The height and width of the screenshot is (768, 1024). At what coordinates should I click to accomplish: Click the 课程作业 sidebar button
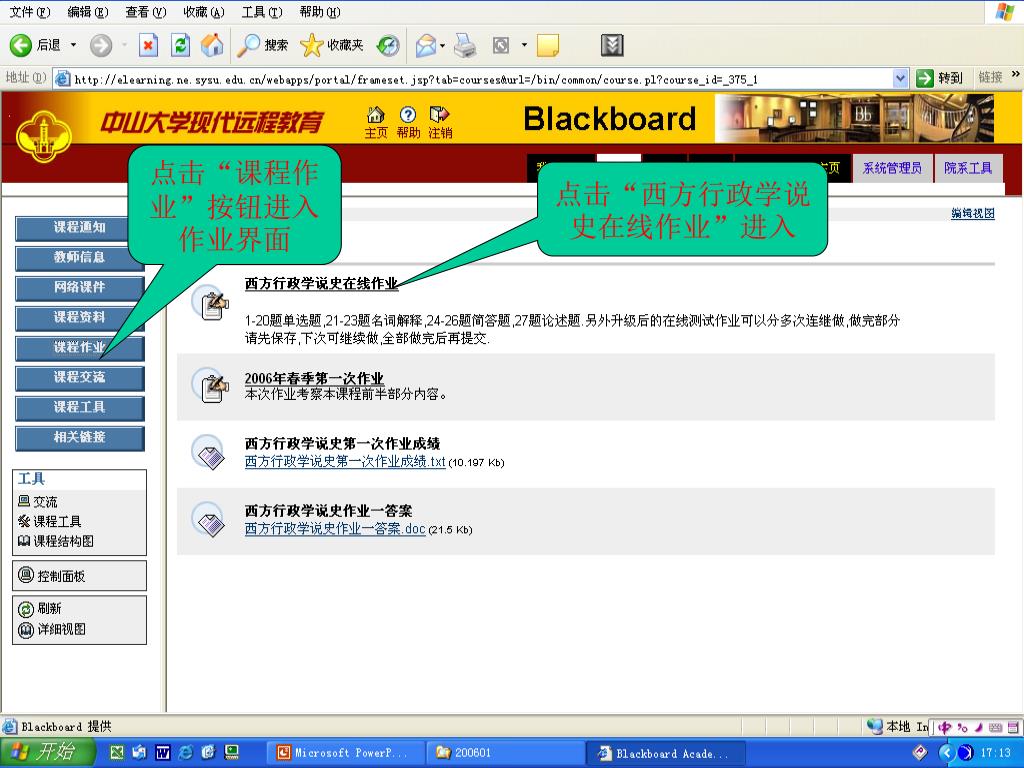[80, 348]
